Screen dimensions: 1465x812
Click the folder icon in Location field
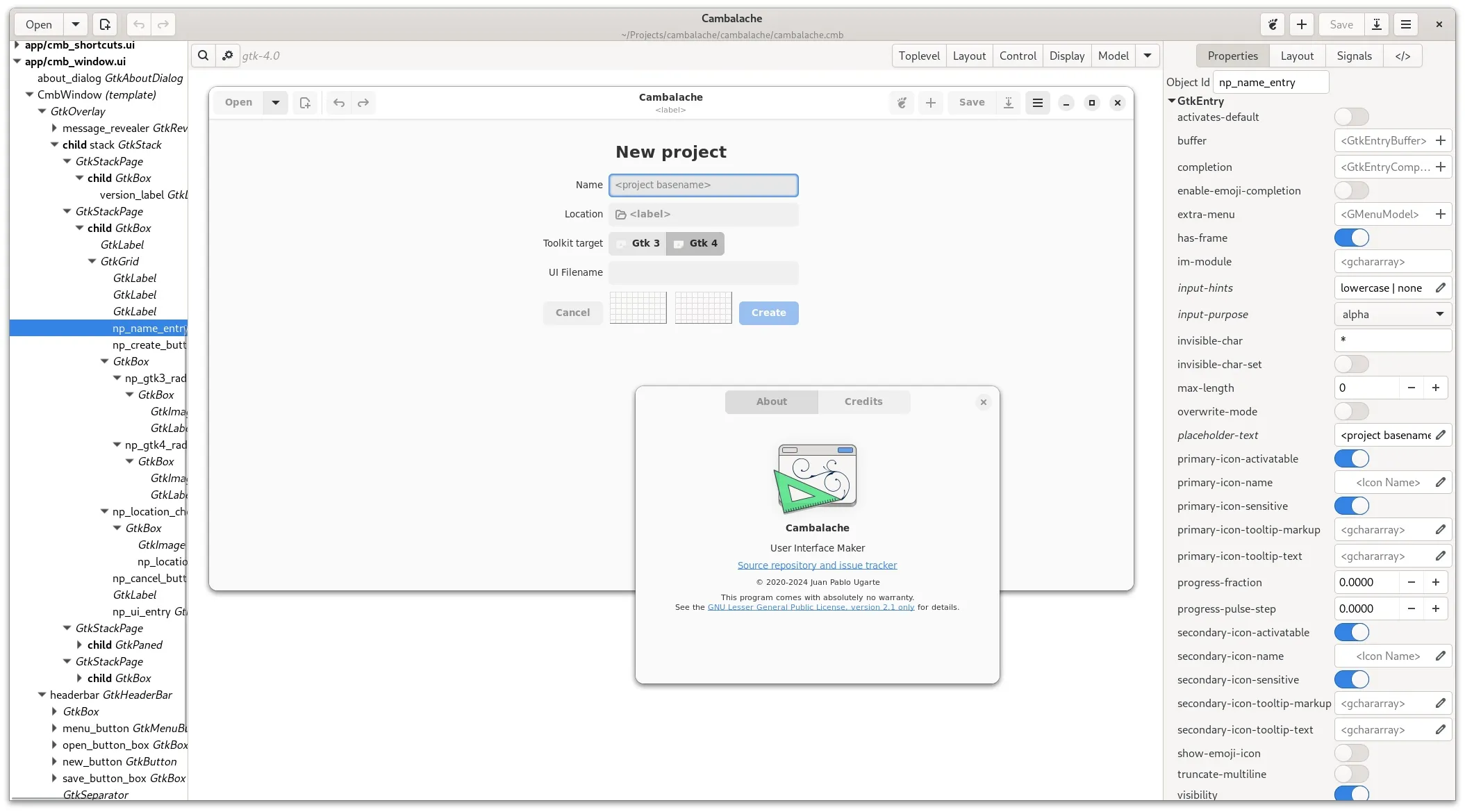621,215
